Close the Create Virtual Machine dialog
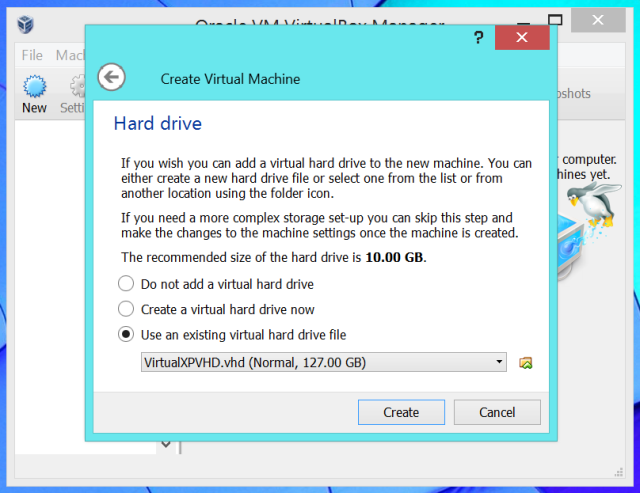 coord(522,38)
